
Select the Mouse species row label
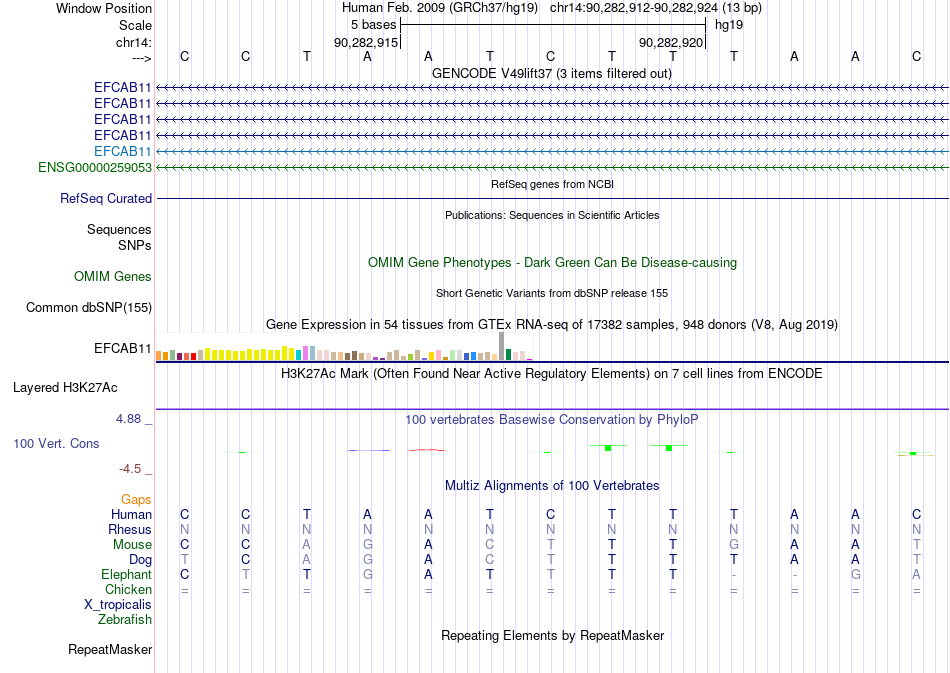132,545
